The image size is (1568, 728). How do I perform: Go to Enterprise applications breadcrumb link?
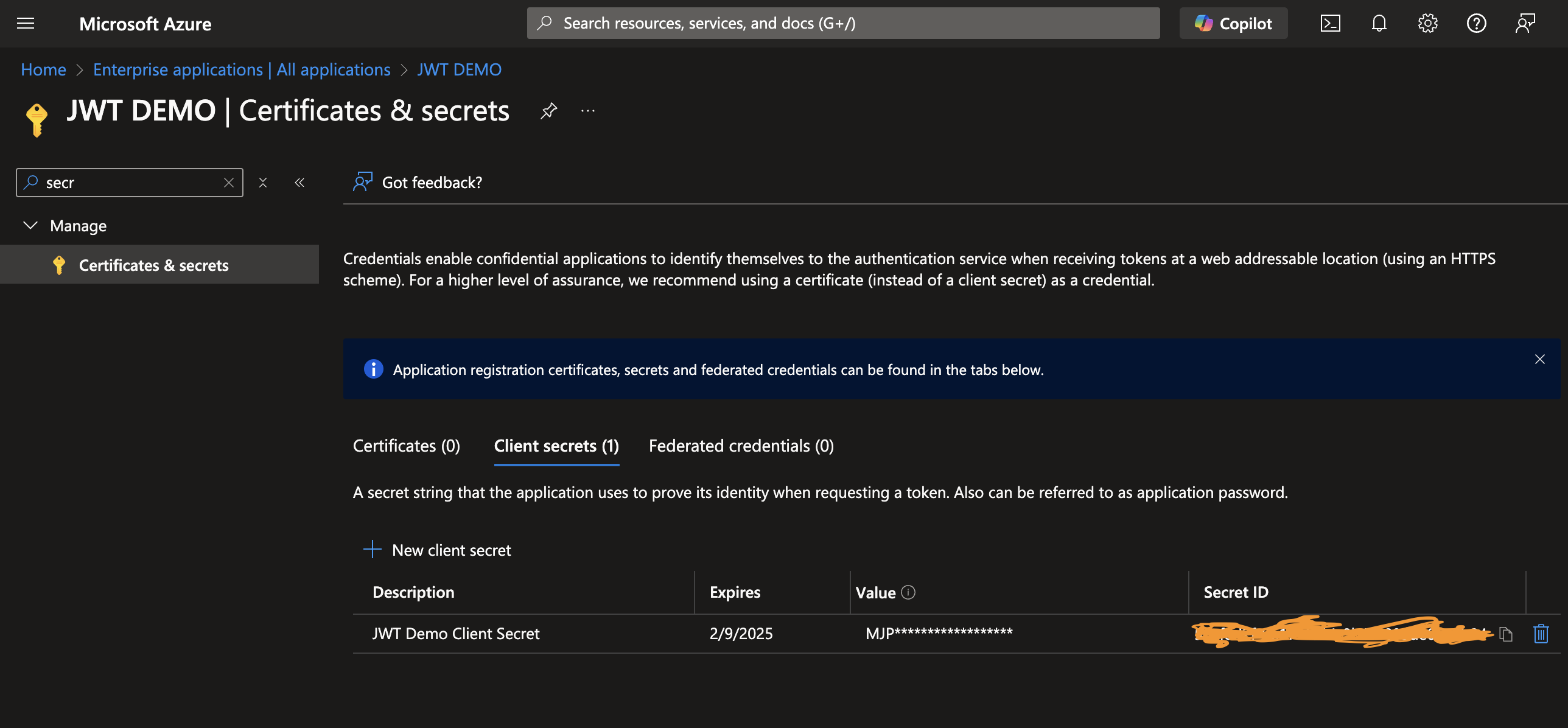point(241,70)
